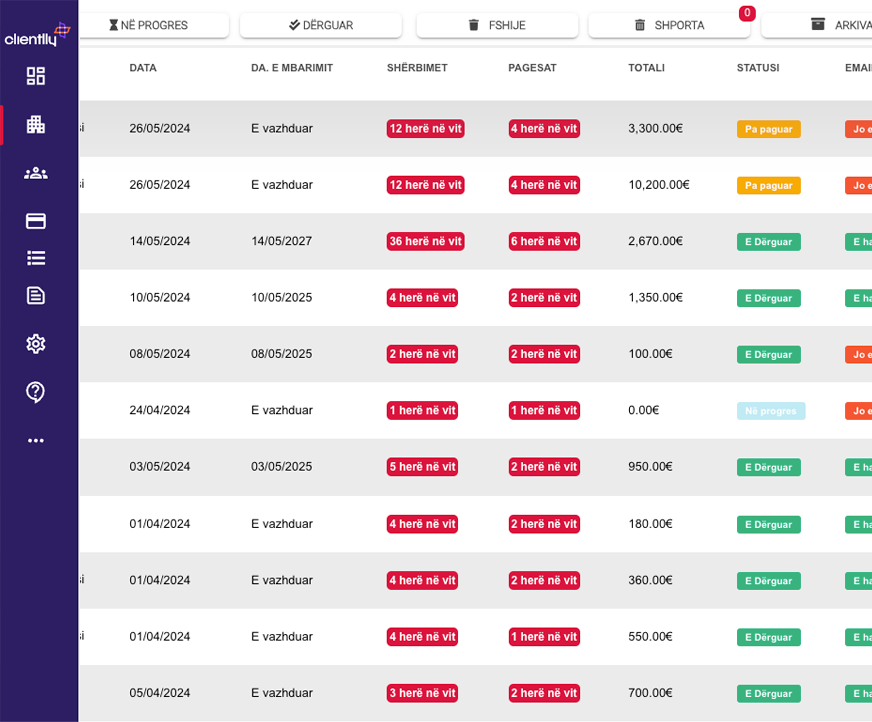Viewport: 872px width, 722px height.
Task: Open the list icon in sidebar
Action: coord(36,258)
